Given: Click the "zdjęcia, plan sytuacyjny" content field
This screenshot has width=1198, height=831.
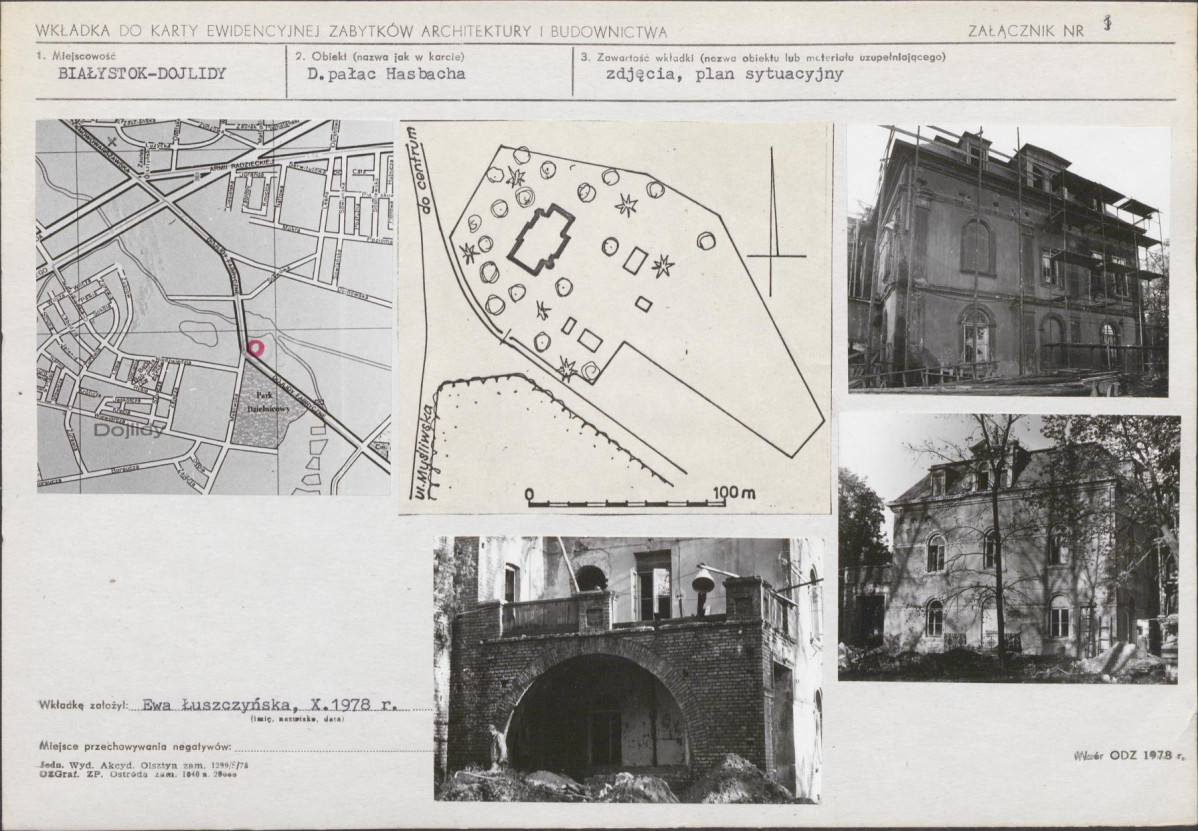Looking at the screenshot, I should pyautogui.click(x=724, y=74).
